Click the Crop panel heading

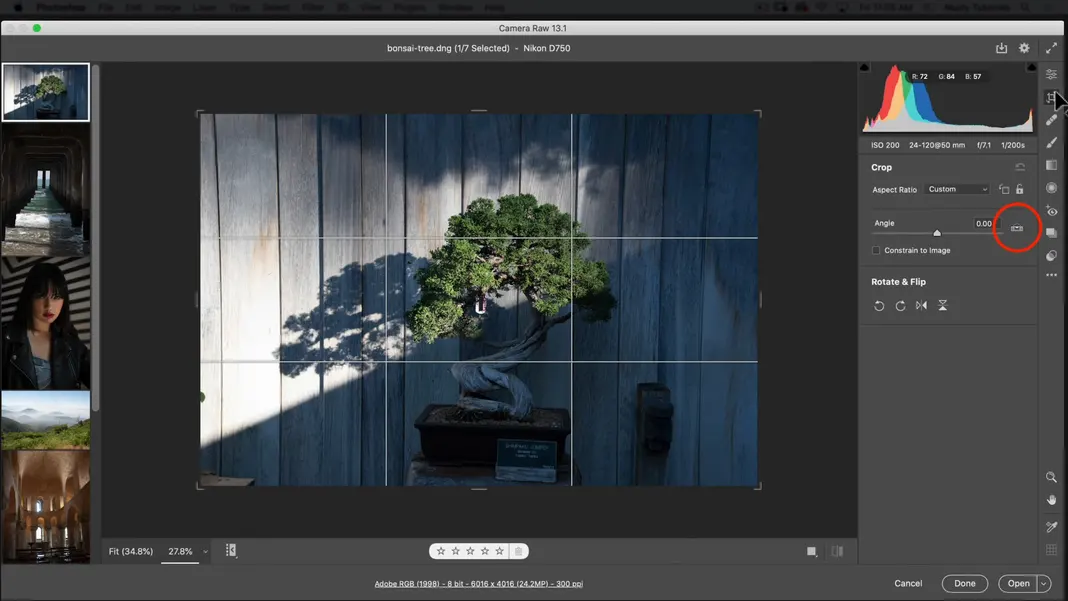tap(881, 167)
